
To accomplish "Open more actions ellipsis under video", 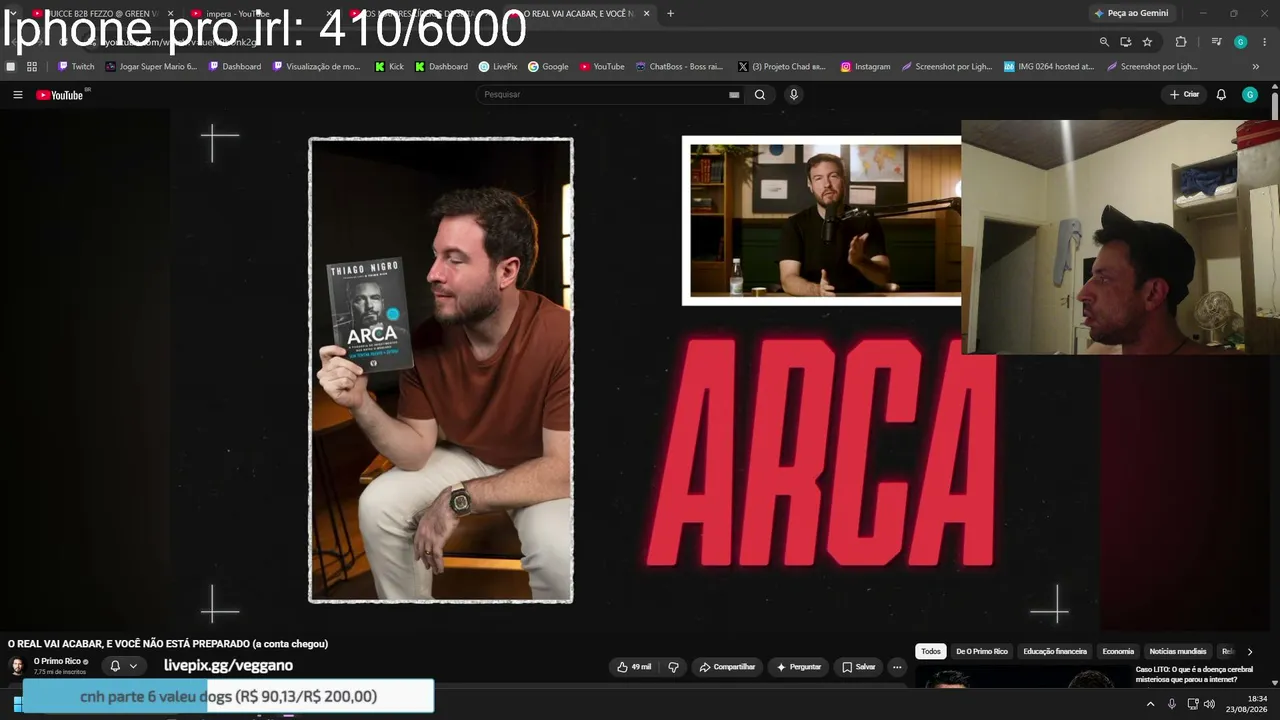I will (897, 667).
